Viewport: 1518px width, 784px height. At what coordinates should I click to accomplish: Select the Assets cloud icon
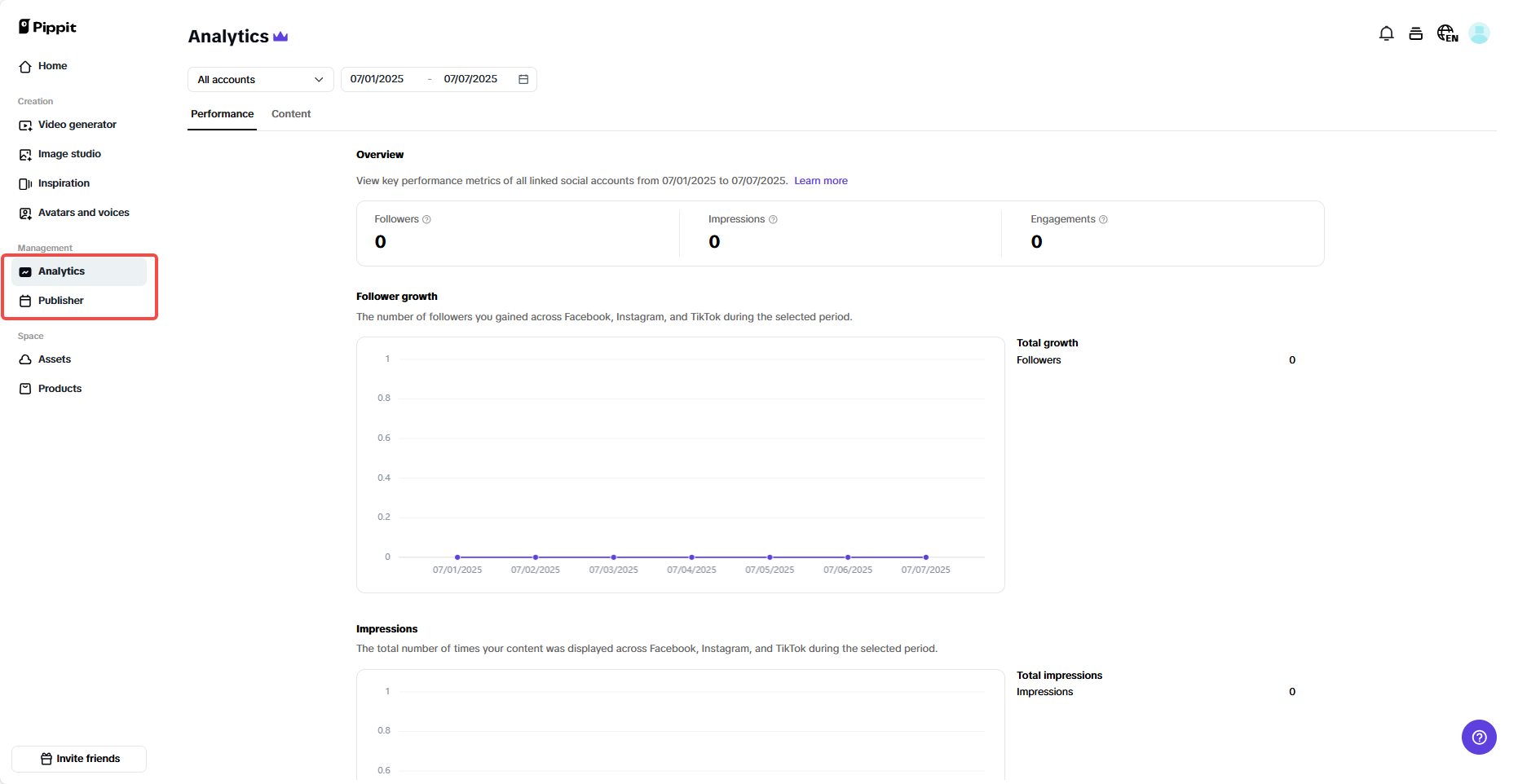(x=24, y=359)
